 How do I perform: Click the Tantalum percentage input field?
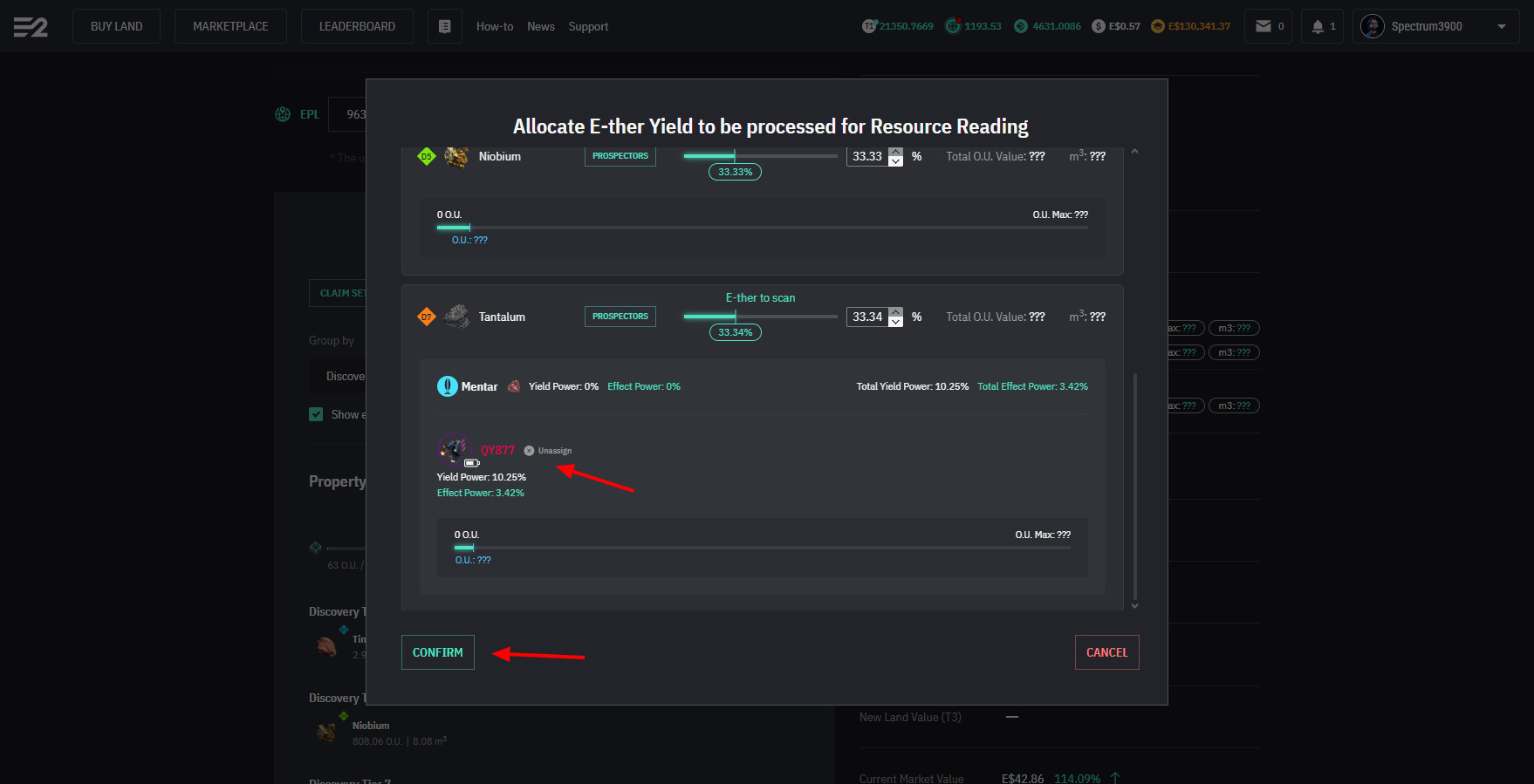[x=866, y=317]
